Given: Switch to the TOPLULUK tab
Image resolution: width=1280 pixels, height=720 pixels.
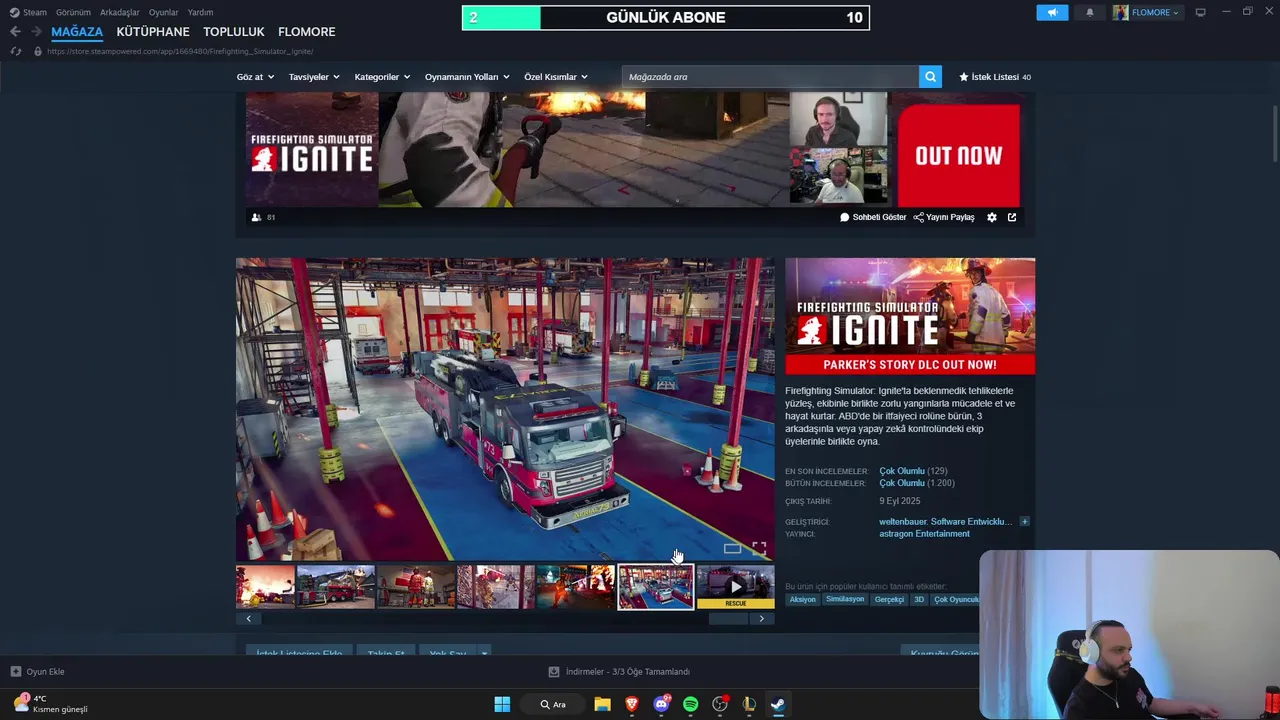Looking at the screenshot, I should click(234, 32).
